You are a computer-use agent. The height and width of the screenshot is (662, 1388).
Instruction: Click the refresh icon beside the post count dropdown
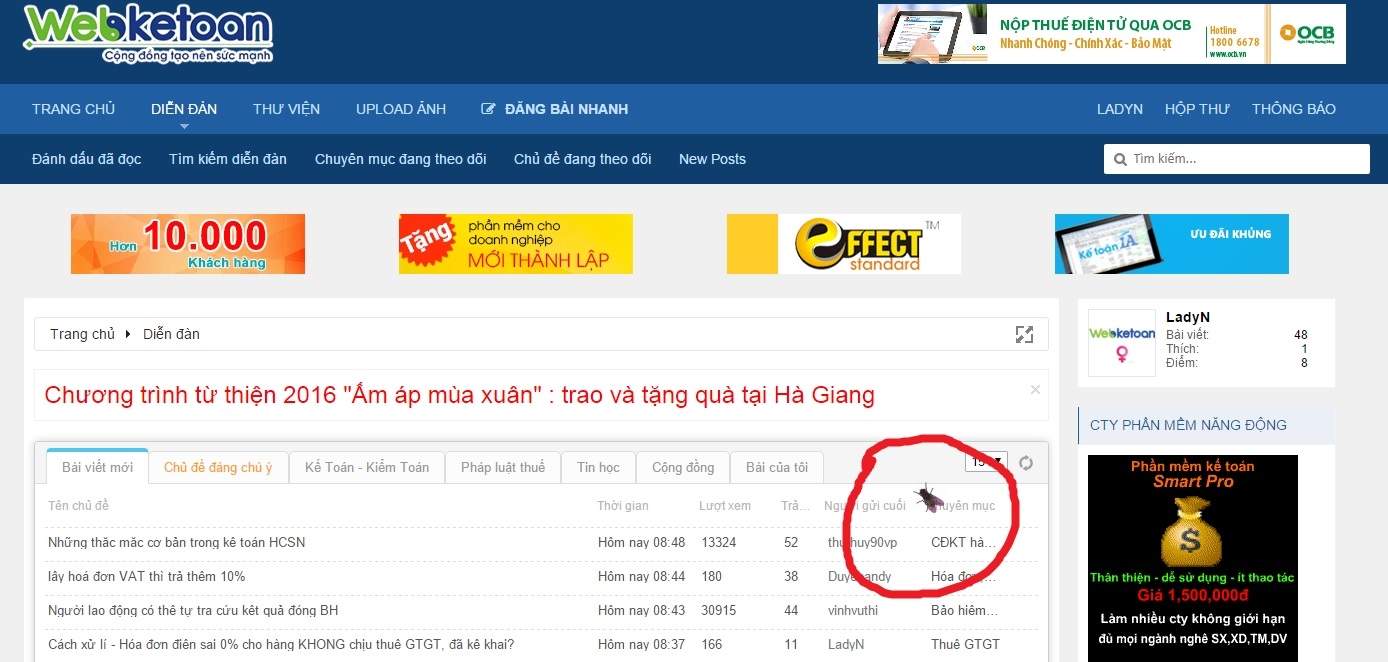click(1025, 462)
